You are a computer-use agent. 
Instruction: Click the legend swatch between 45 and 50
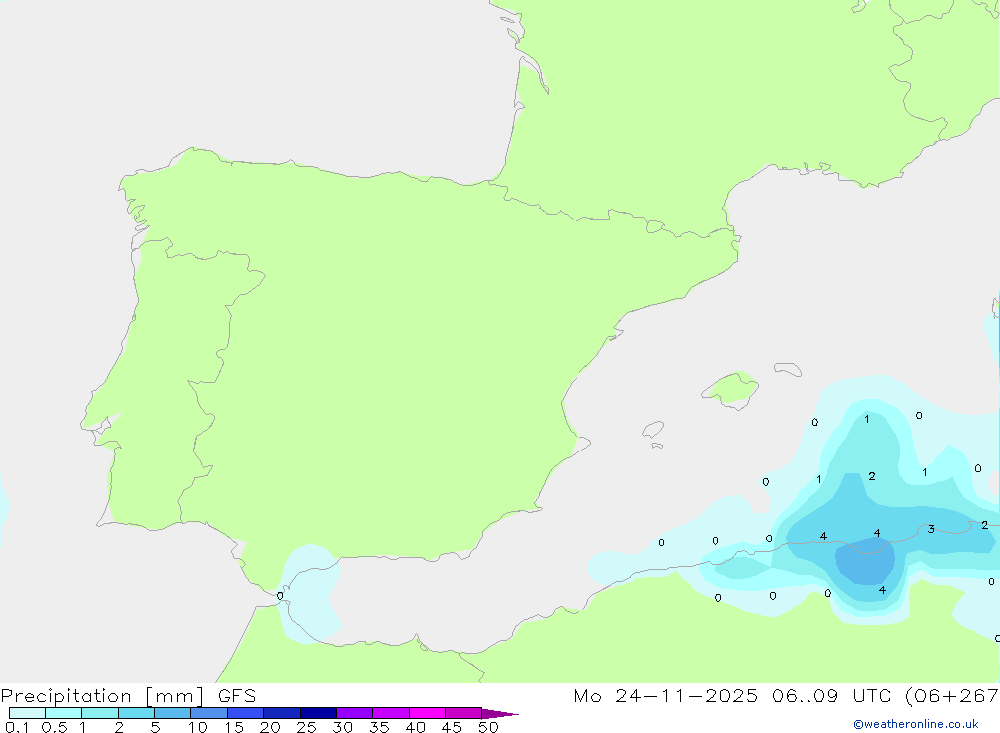click(x=464, y=713)
